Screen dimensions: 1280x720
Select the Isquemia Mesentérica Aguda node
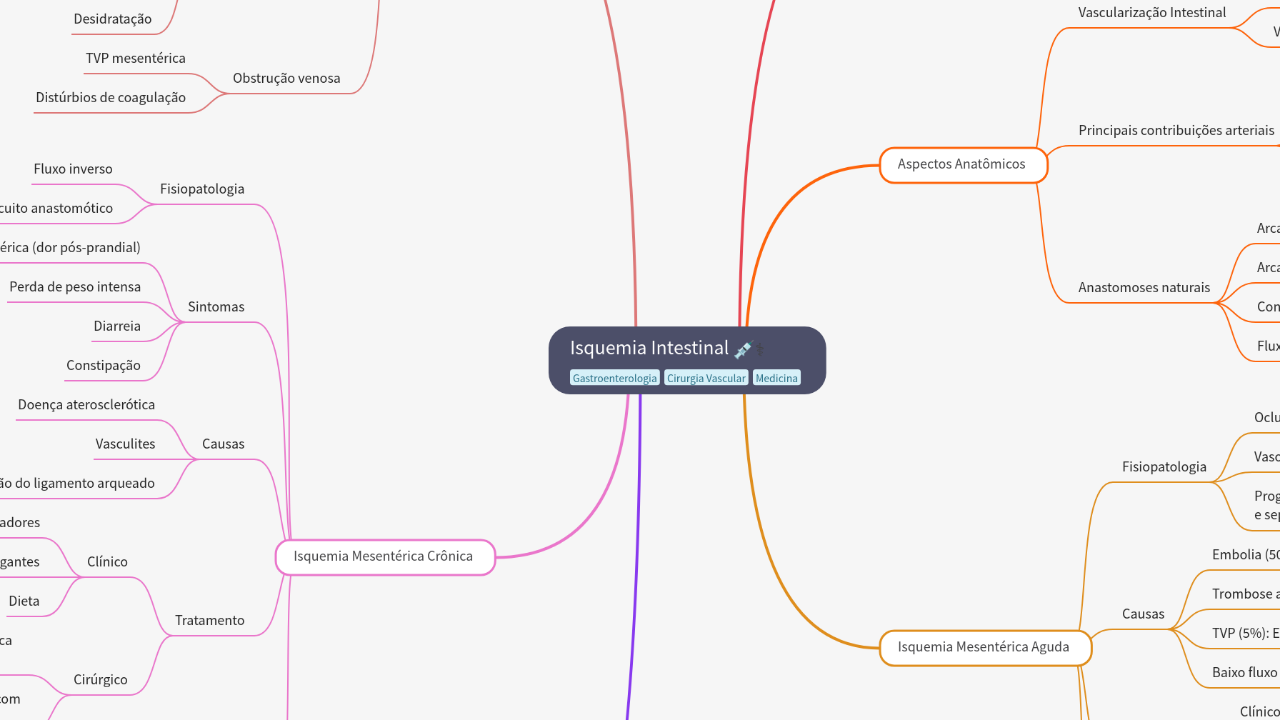[x=985, y=648]
